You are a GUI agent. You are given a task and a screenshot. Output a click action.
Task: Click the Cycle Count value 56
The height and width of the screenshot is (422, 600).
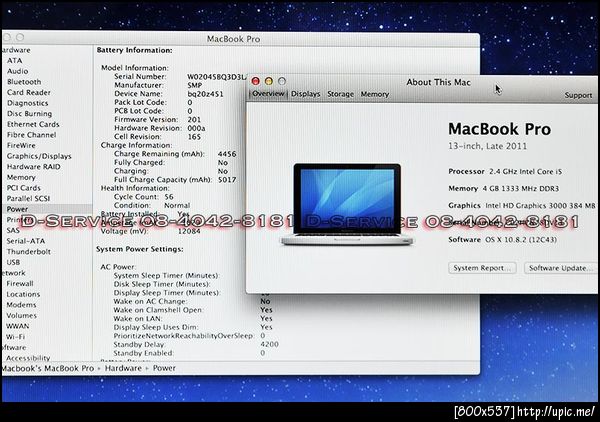(169, 197)
